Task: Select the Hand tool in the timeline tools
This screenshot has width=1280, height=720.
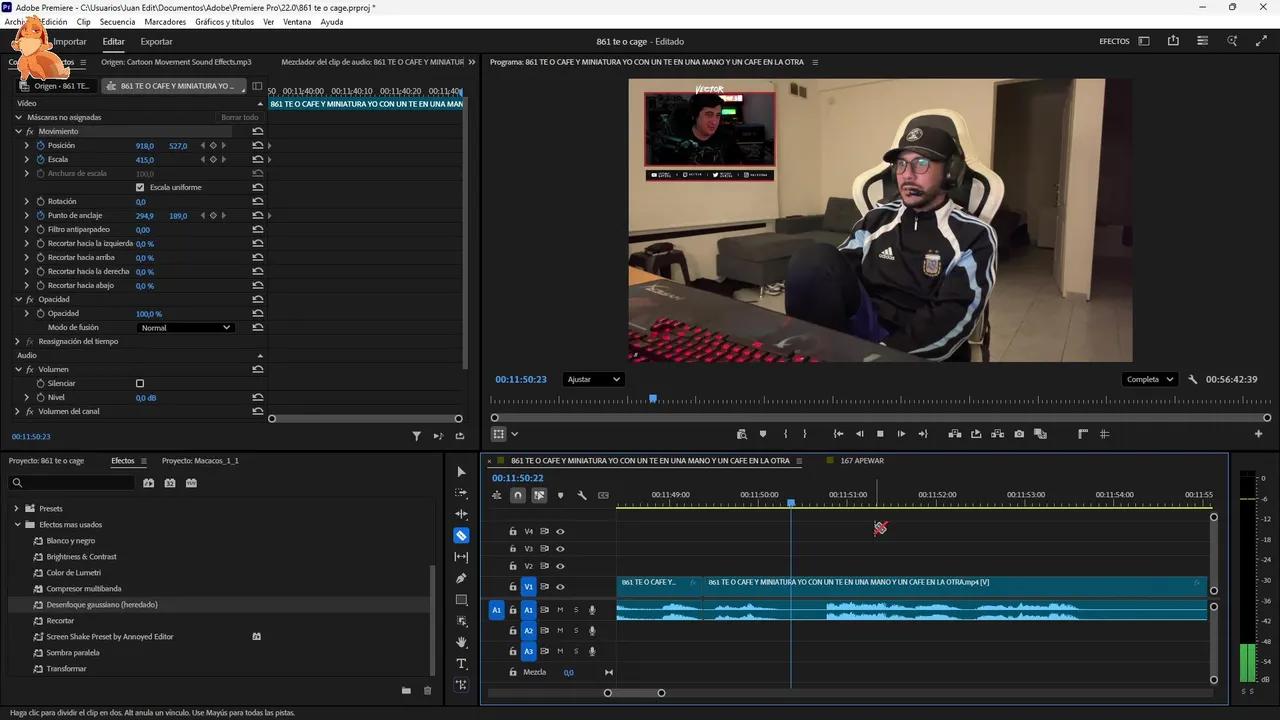Action: point(461,642)
